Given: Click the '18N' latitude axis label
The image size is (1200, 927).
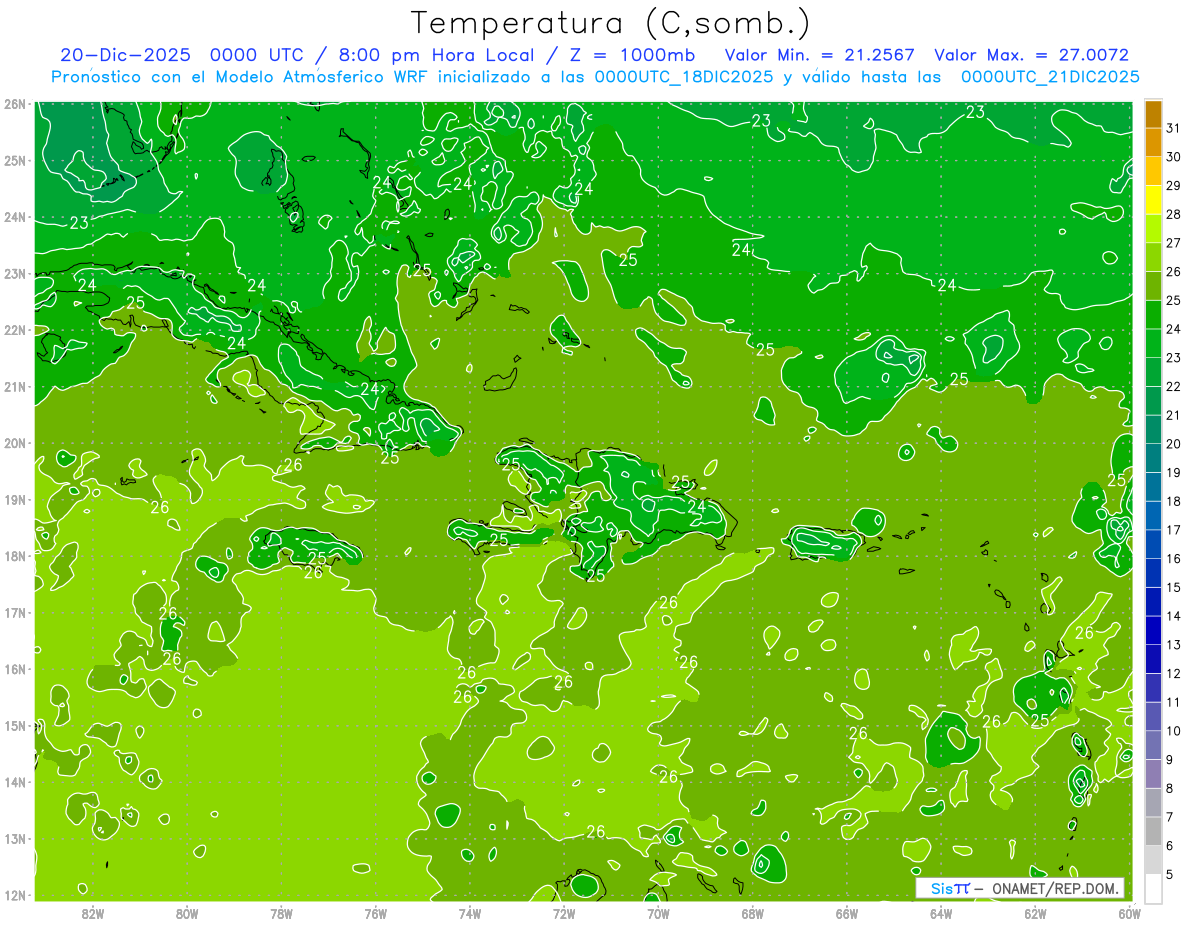Looking at the screenshot, I should 15,556.
